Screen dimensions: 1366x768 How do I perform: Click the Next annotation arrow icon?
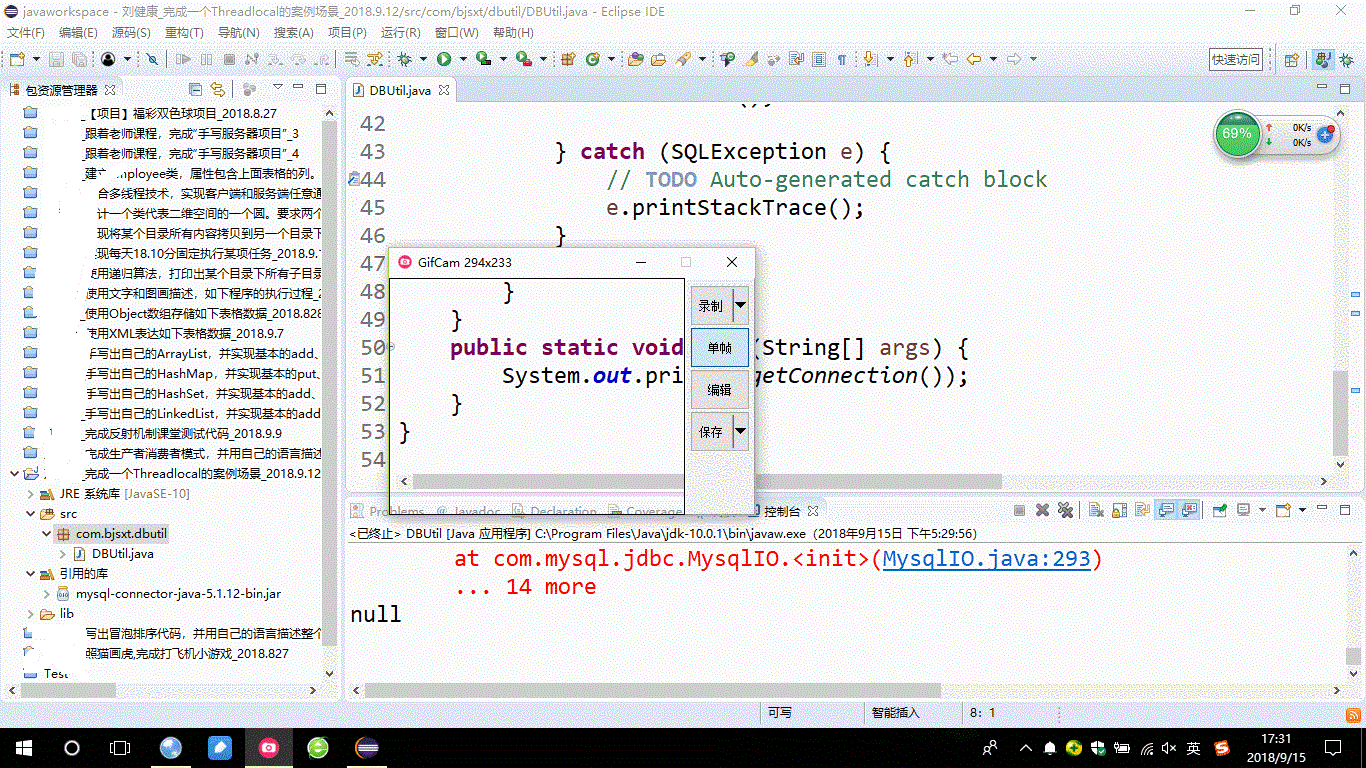(x=869, y=59)
